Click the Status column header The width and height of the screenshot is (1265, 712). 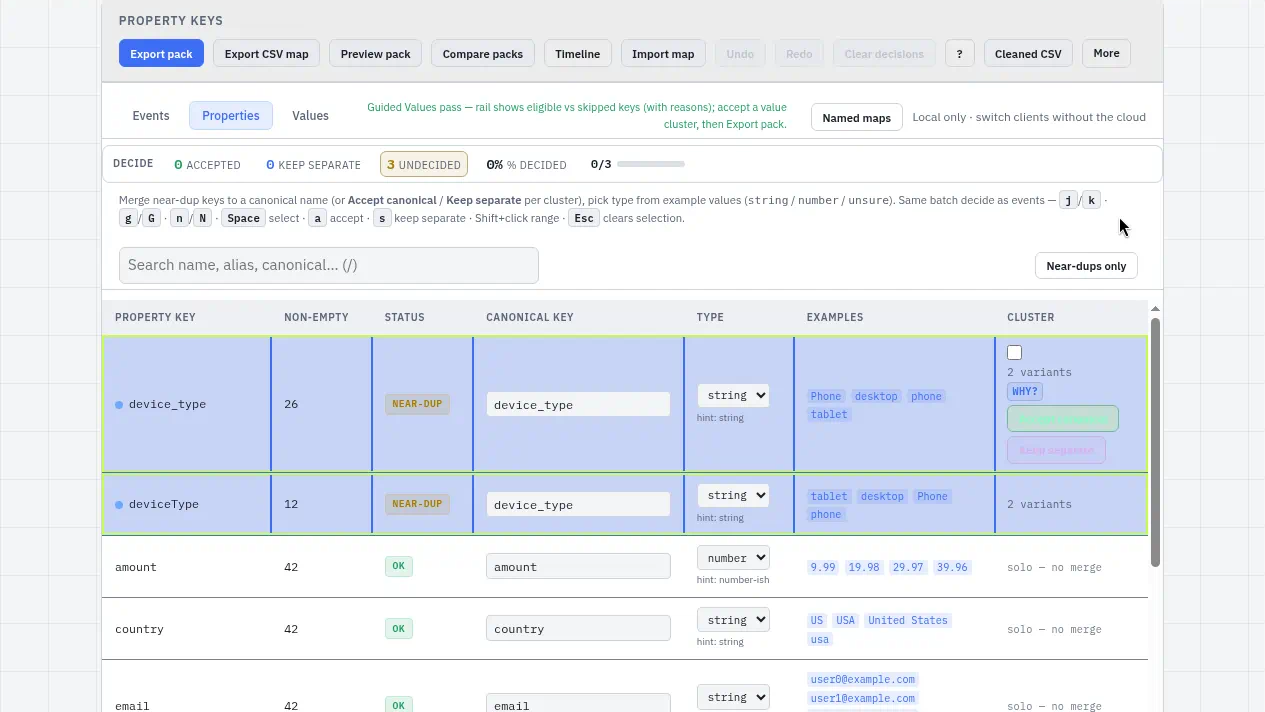[x=404, y=317]
